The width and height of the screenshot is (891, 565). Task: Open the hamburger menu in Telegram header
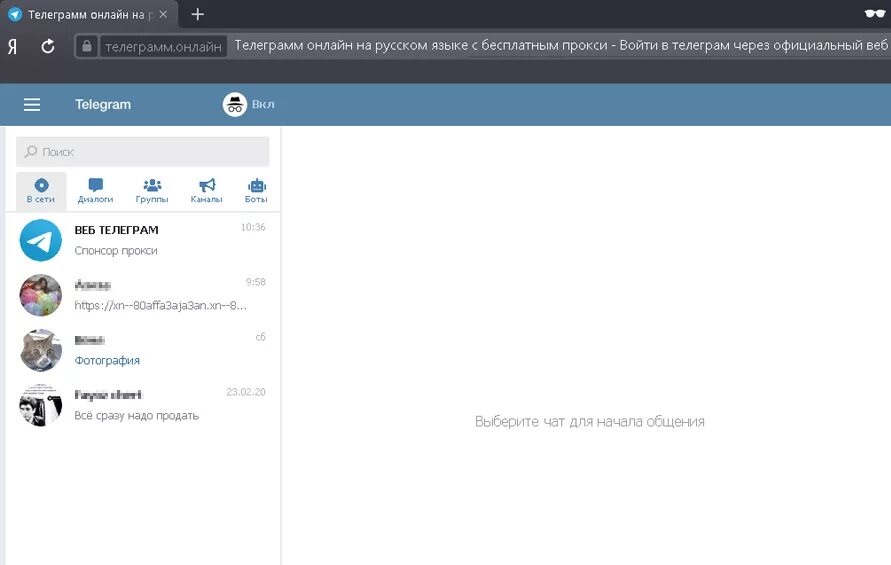(32, 105)
